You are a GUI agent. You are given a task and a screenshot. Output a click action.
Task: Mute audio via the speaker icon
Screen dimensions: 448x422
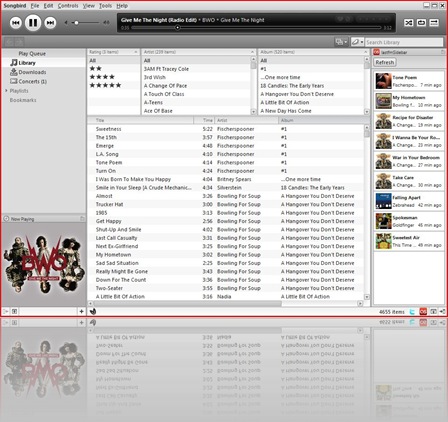pyautogui.click(x=66, y=23)
